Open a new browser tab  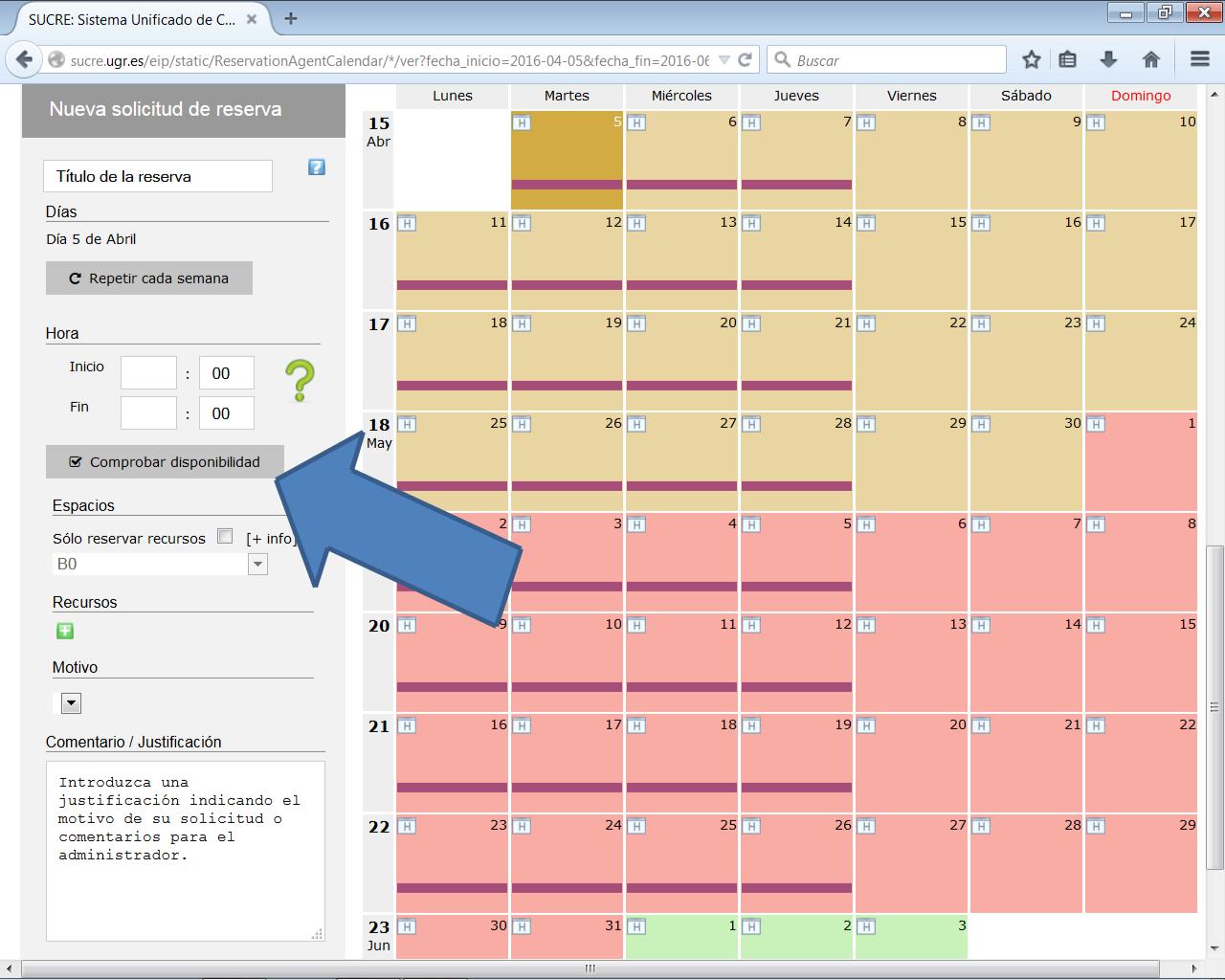(291, 18)
